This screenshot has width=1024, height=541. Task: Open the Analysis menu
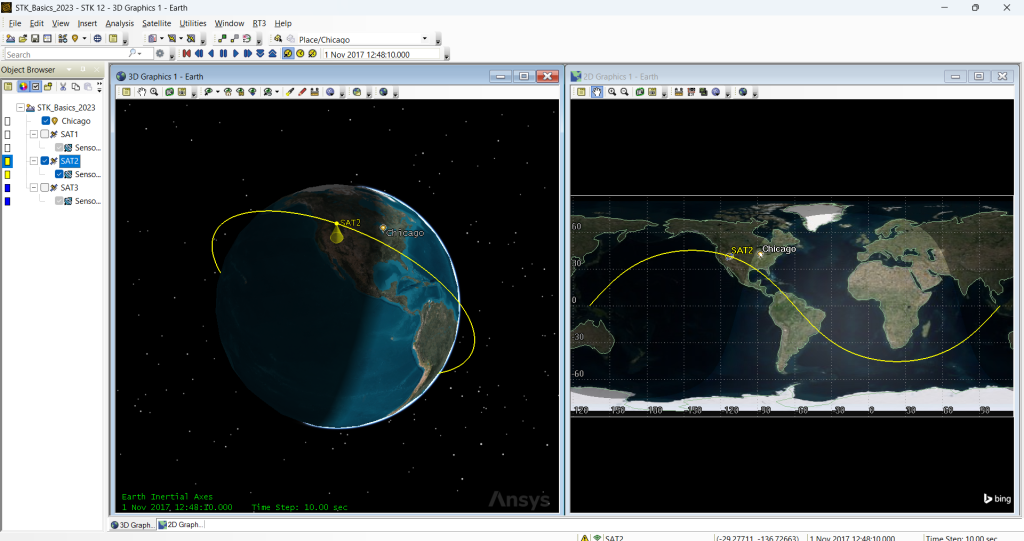point(119,23)
